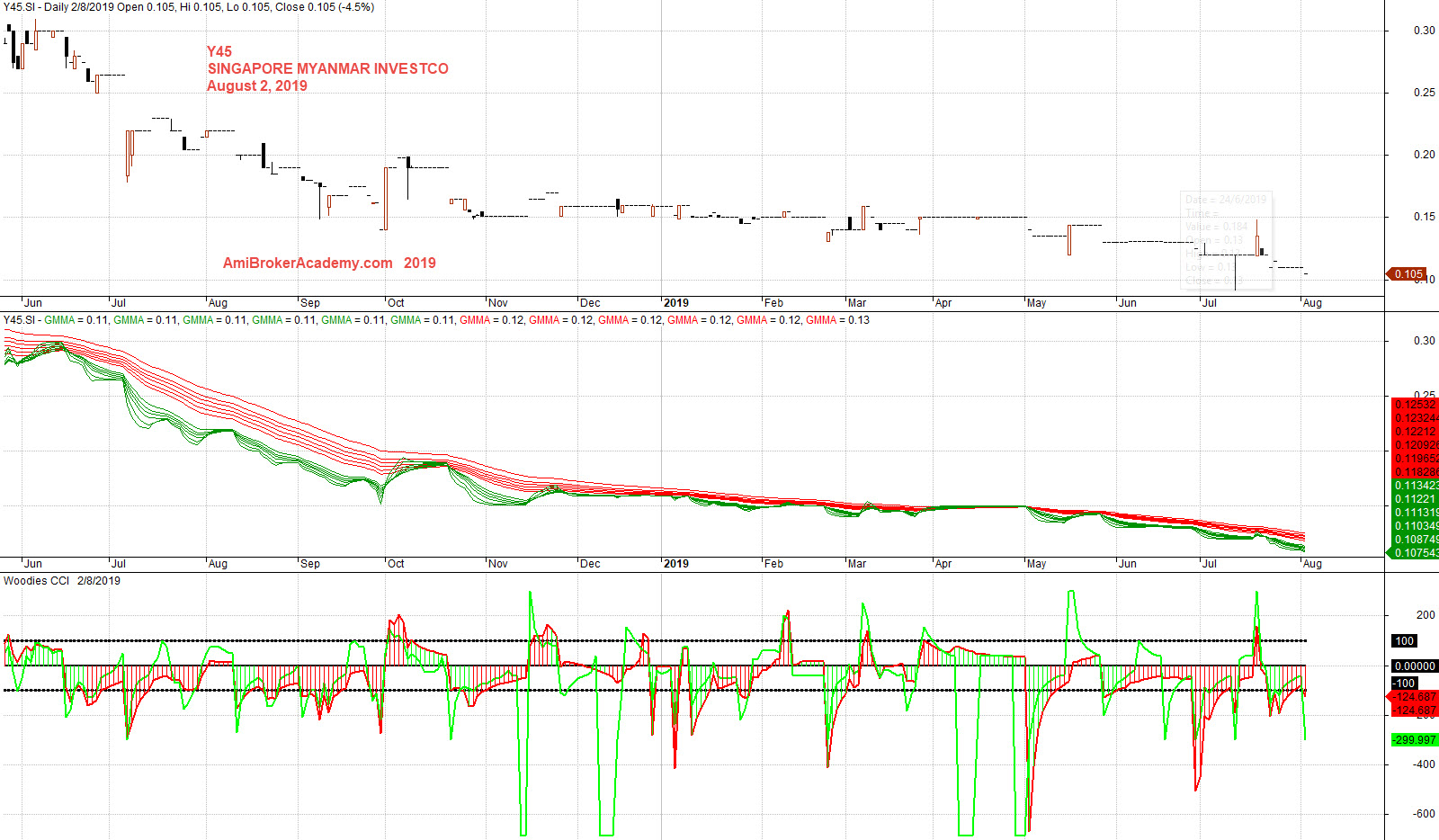Click the red 0.12532 GMMA value label

(x=1415, y=404)
